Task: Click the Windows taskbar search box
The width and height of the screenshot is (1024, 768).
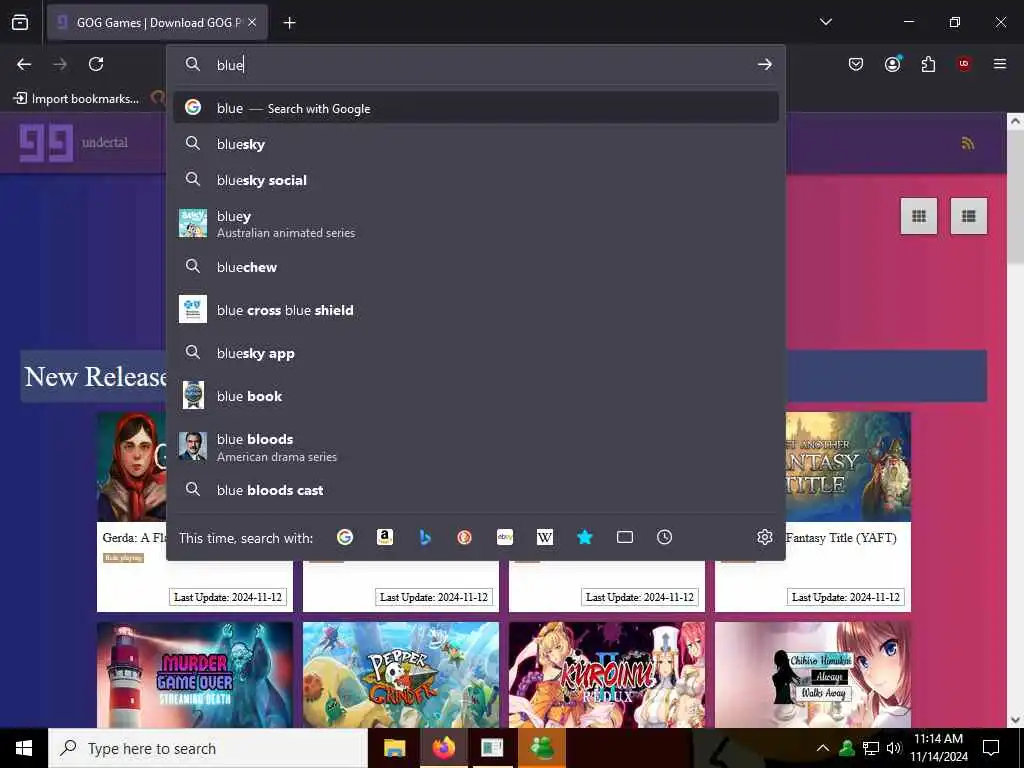Action: [208, 748]
